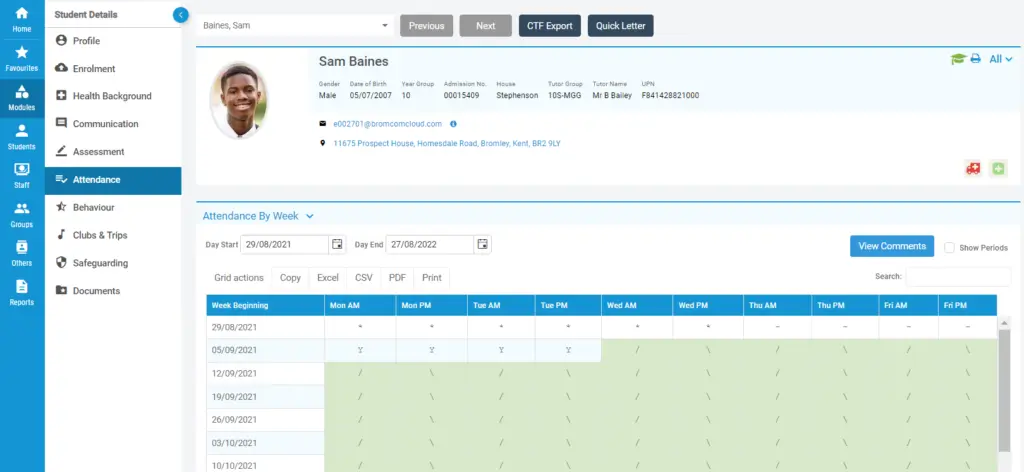The width and height of the screenshot is (1024, 472).
Task: Open the All filter dropdown
Action: click(x=1000, y=60)
